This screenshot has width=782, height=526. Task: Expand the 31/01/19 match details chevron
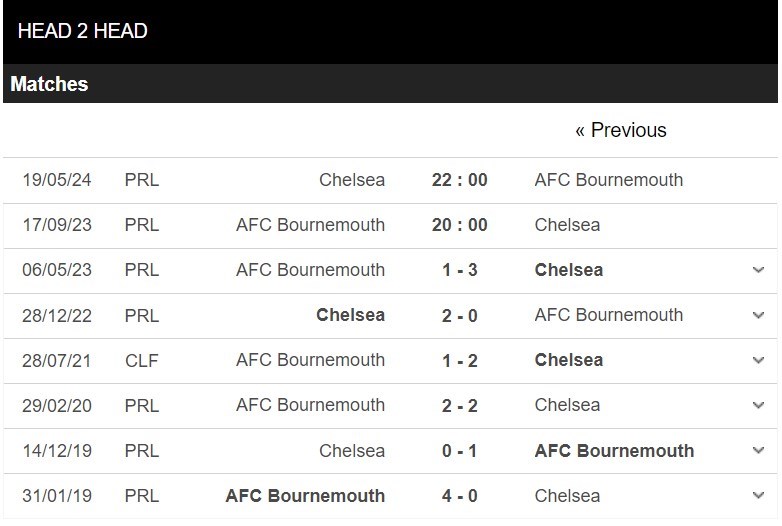pos(758,495)
